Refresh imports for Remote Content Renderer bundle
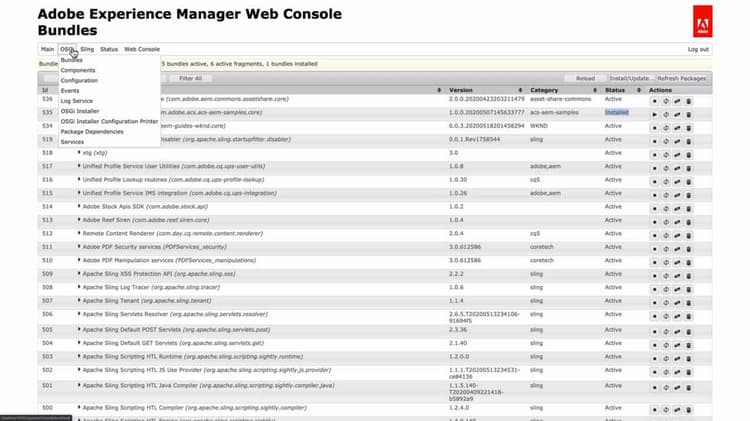The height and width of the screenshot is (421, 750). [x=666, y=235]
